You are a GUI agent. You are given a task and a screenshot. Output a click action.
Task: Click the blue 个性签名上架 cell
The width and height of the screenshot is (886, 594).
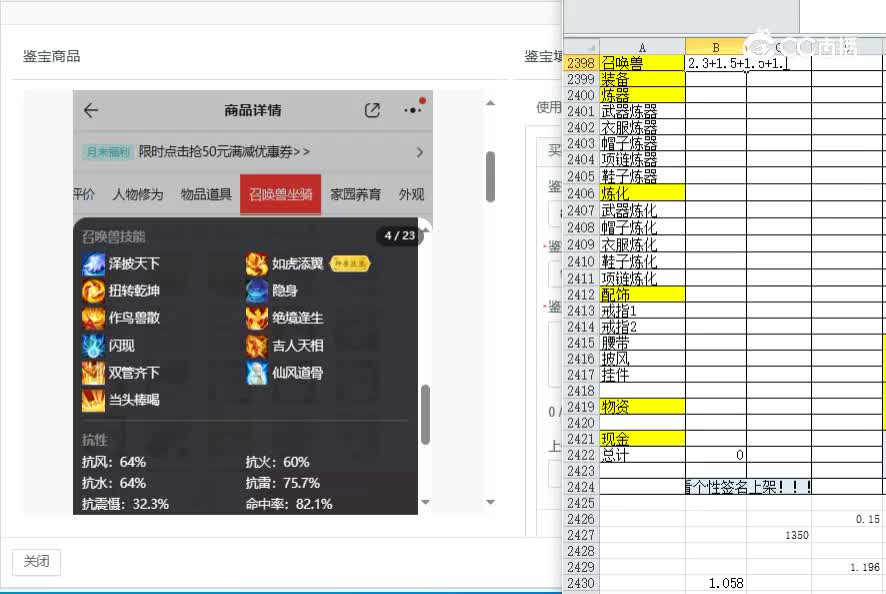[748, 487]
